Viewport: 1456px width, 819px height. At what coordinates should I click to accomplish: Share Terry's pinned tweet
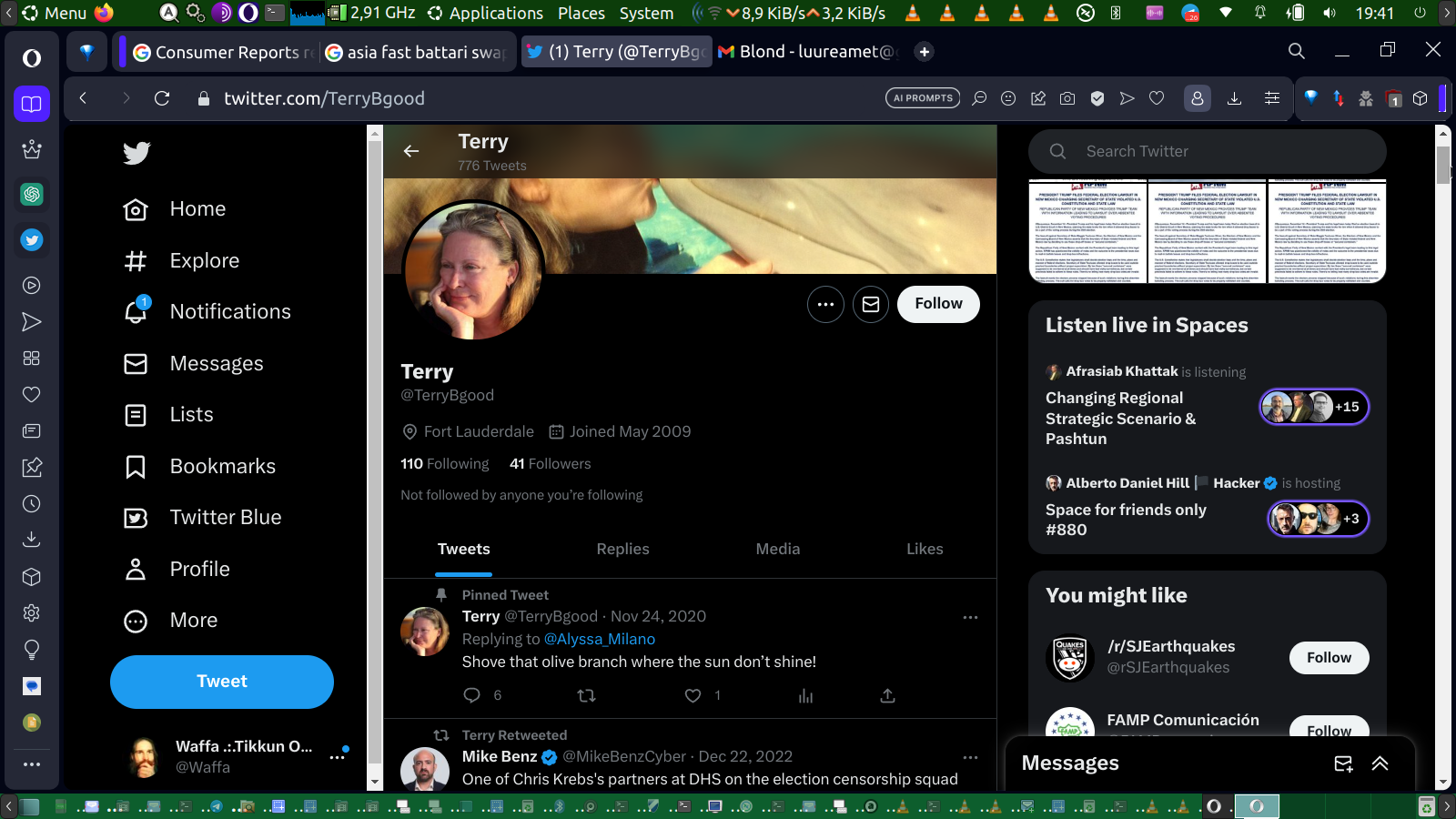click(888, 696)
